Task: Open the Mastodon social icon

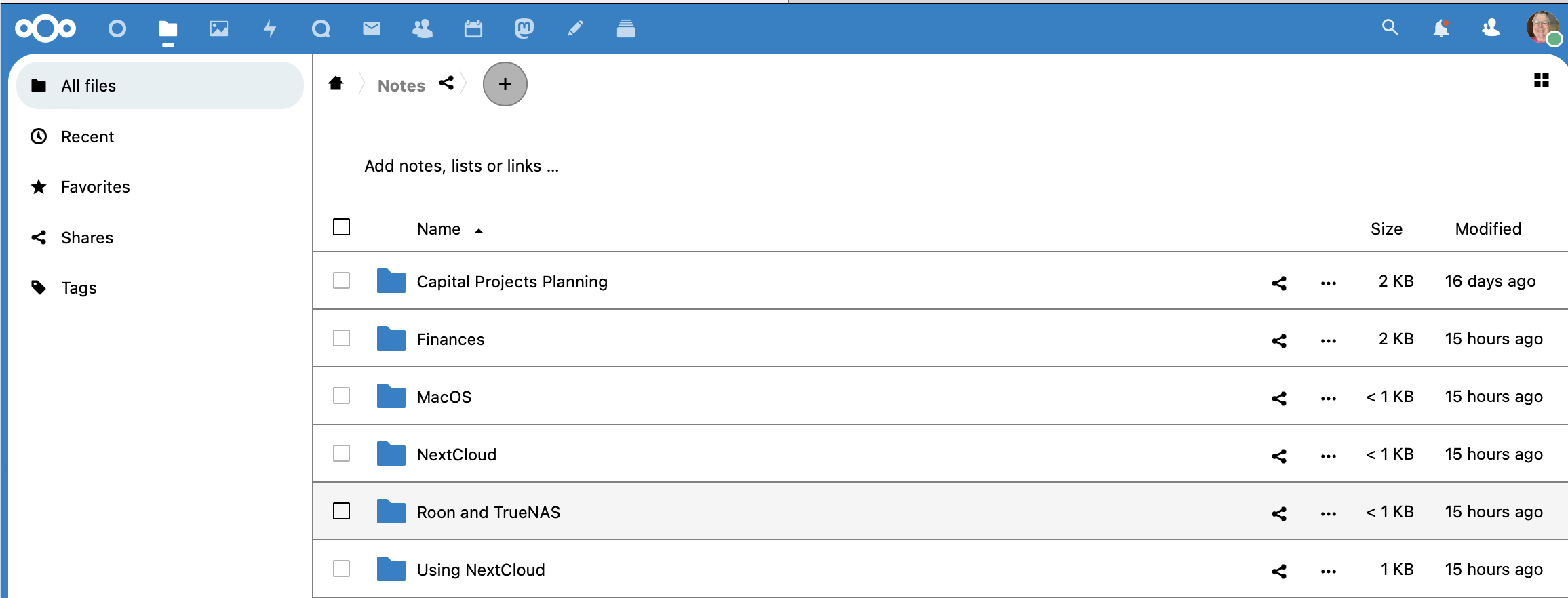Action: (524, 28)
